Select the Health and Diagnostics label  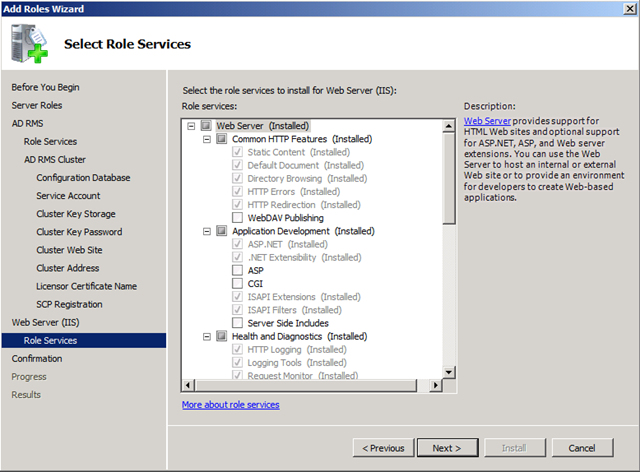pos(300,336)
